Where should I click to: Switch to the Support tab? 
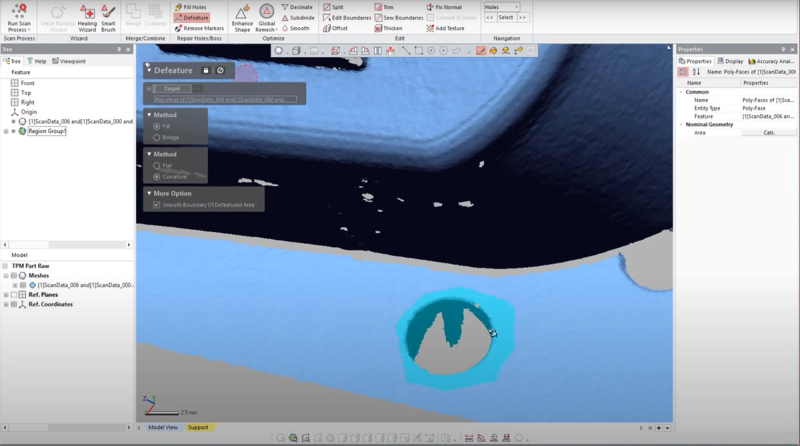click(198, 428)
